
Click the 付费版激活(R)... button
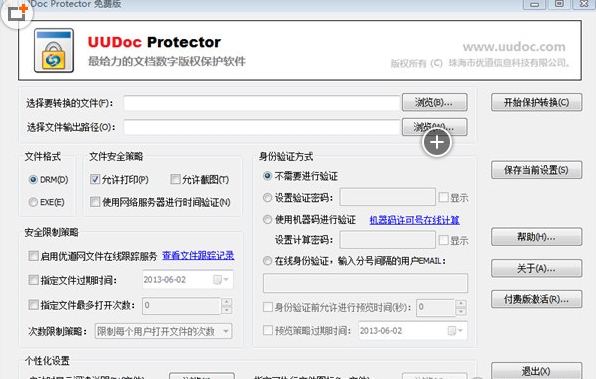tap(536, 299)
